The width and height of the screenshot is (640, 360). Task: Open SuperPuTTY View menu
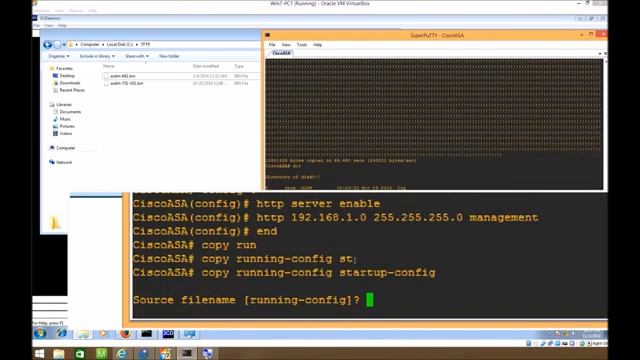286,45
